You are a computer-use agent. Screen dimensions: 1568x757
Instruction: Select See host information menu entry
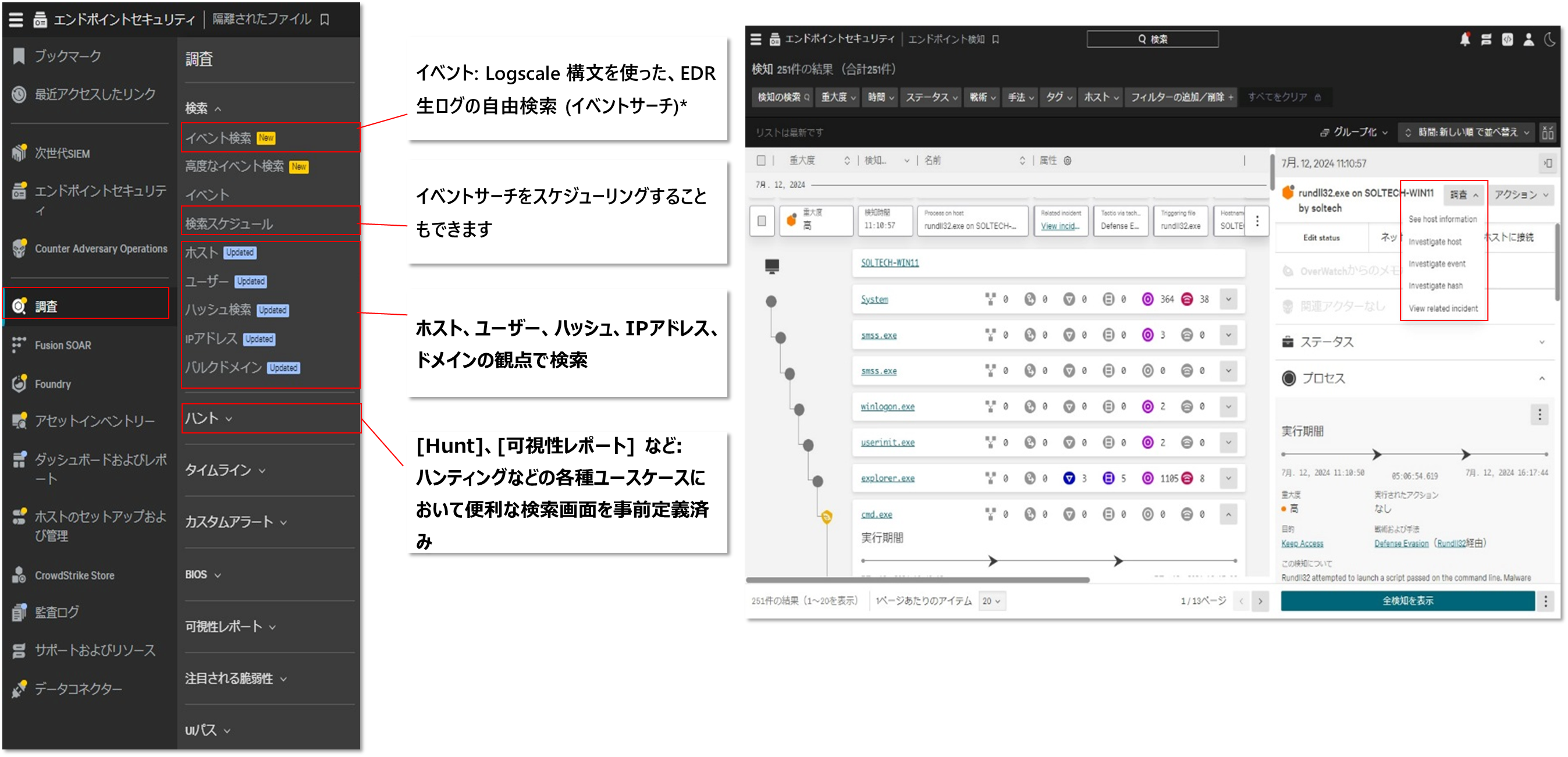pyautogui.click(x=1442, y=219)
